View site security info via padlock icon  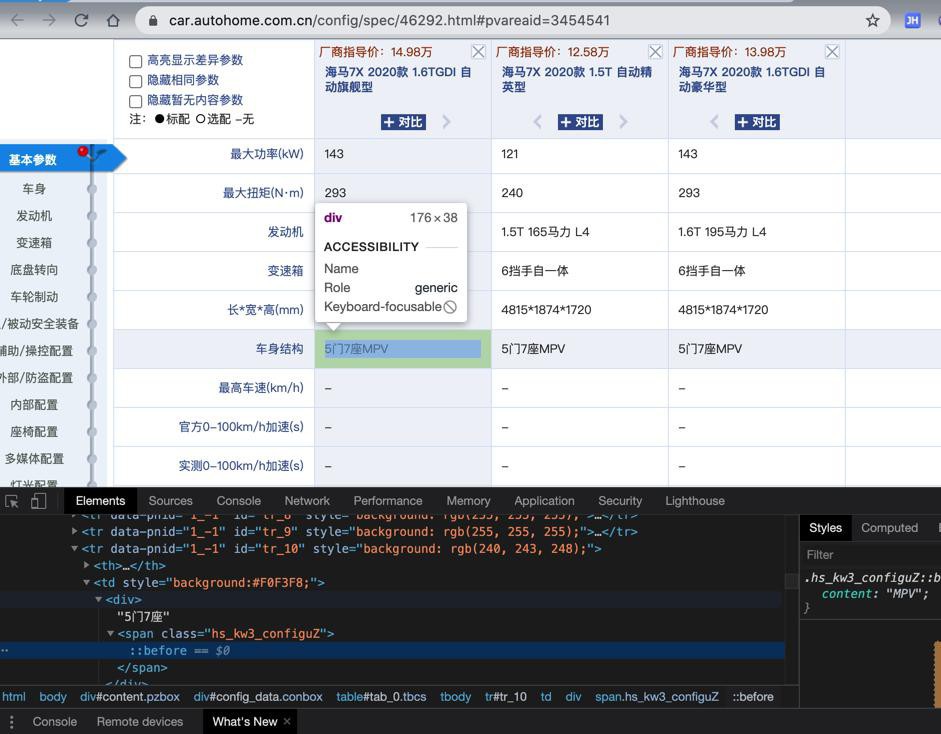pyautogui.click(x=153, y=20)
